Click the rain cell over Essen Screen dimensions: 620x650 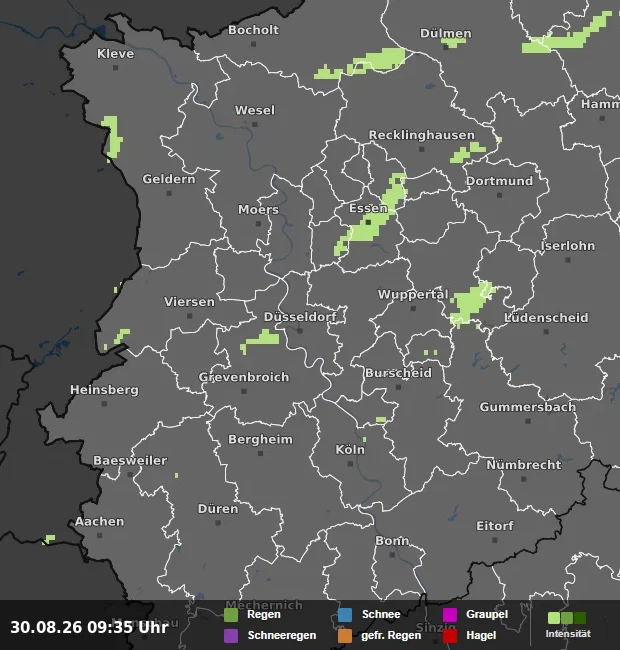pyautogui.click(x=371, y=213)
